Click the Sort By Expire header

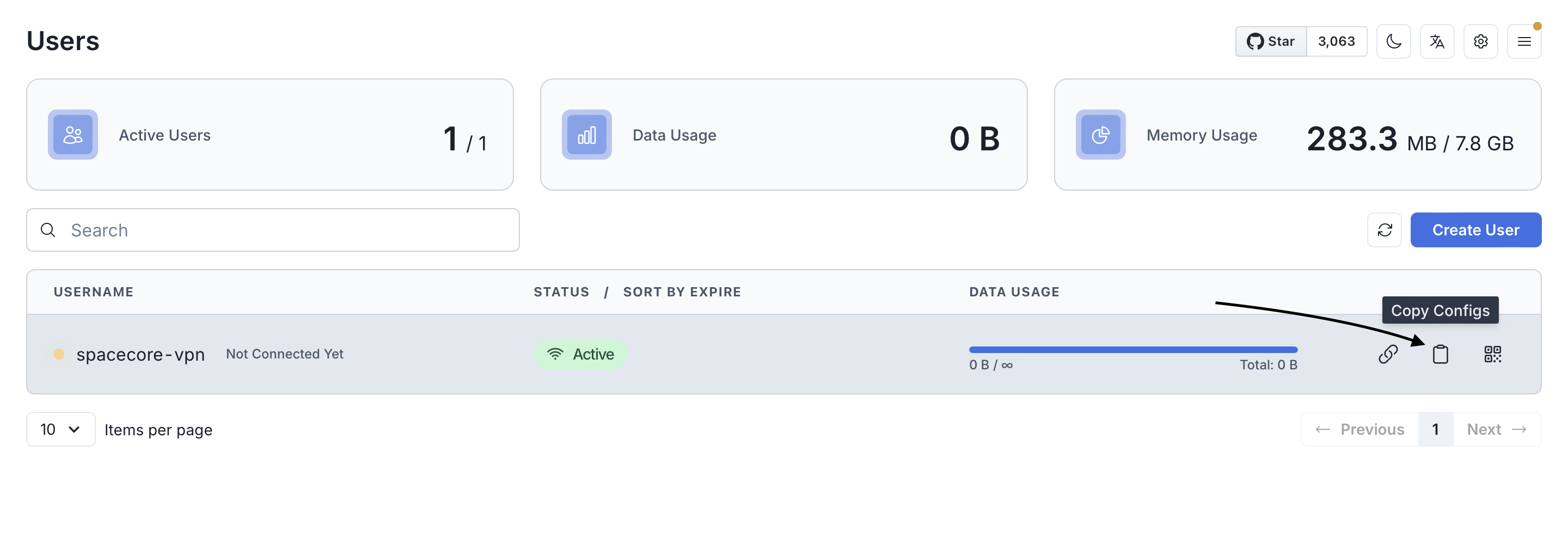click(x=682, y=292)
